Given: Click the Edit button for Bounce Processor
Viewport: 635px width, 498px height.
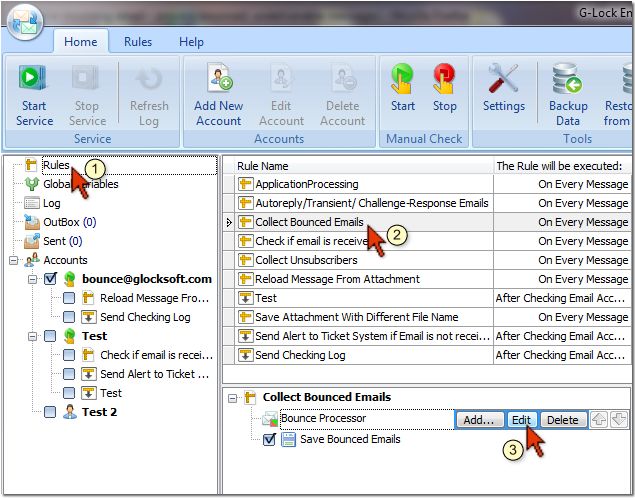Looking at the screenshot, I should coord(522,420).
